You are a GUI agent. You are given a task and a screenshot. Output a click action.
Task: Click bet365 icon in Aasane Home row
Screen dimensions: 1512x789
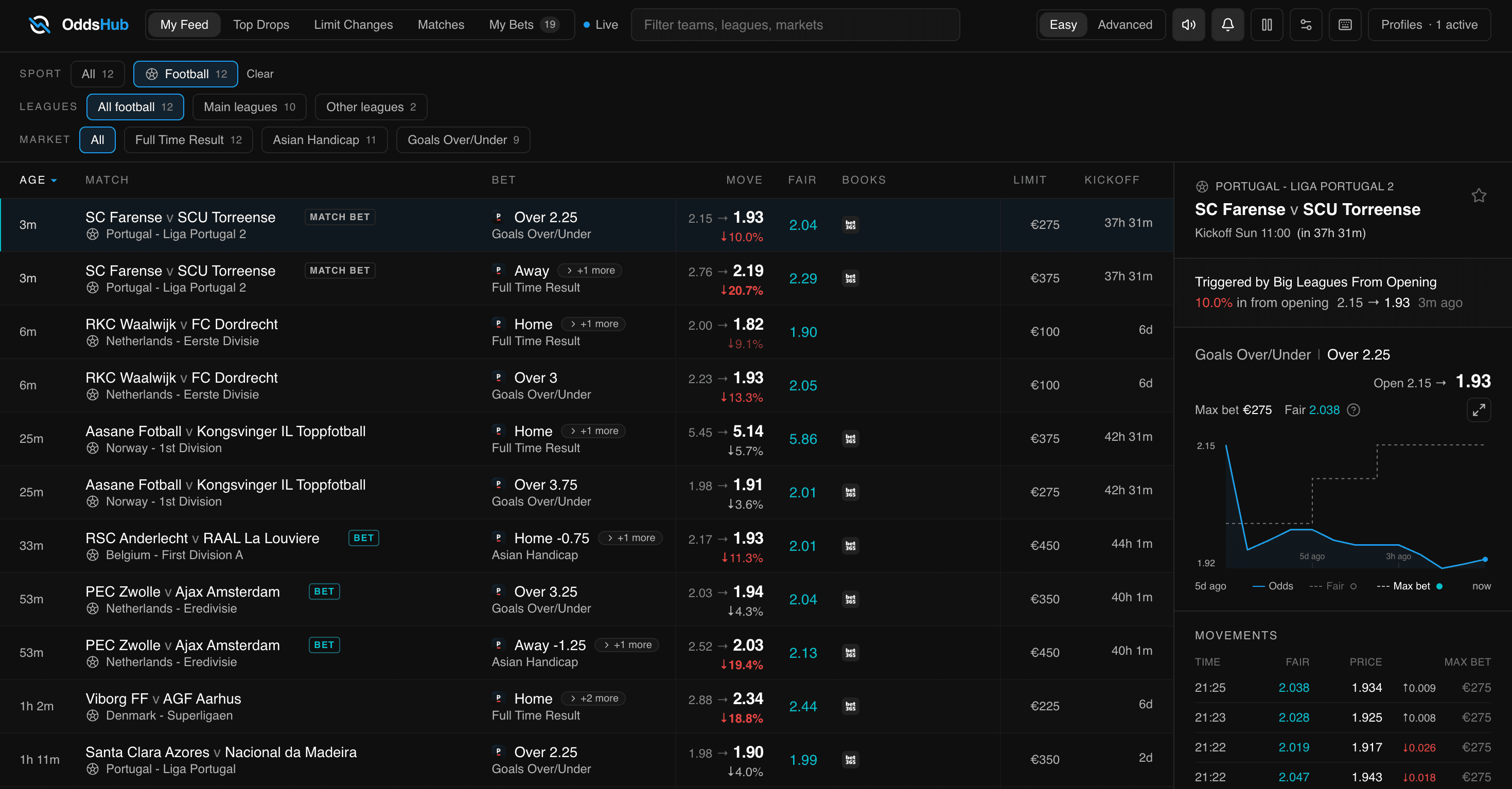(x=851, y=439)
